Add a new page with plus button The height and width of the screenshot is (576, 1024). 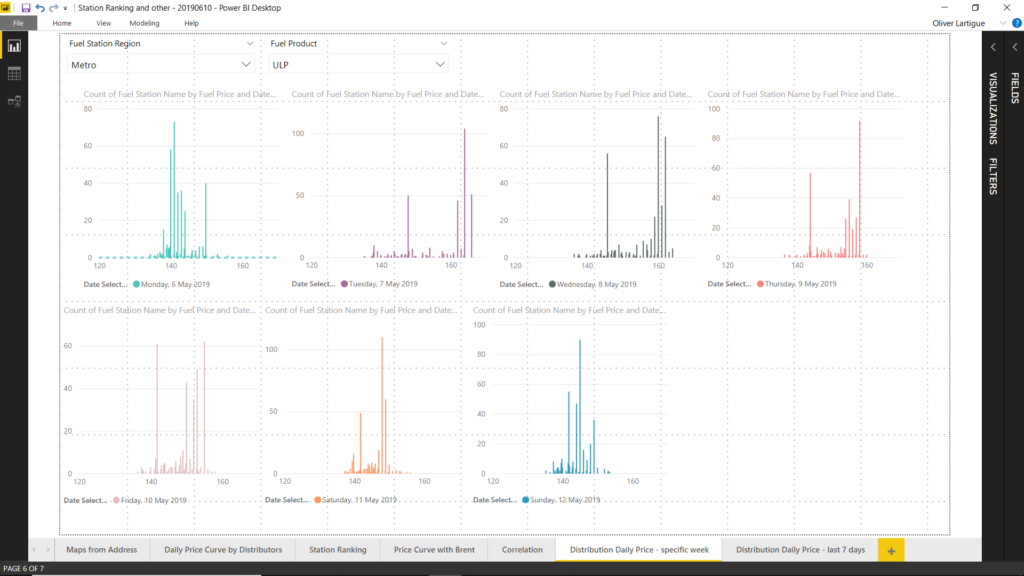click(891, 550)
